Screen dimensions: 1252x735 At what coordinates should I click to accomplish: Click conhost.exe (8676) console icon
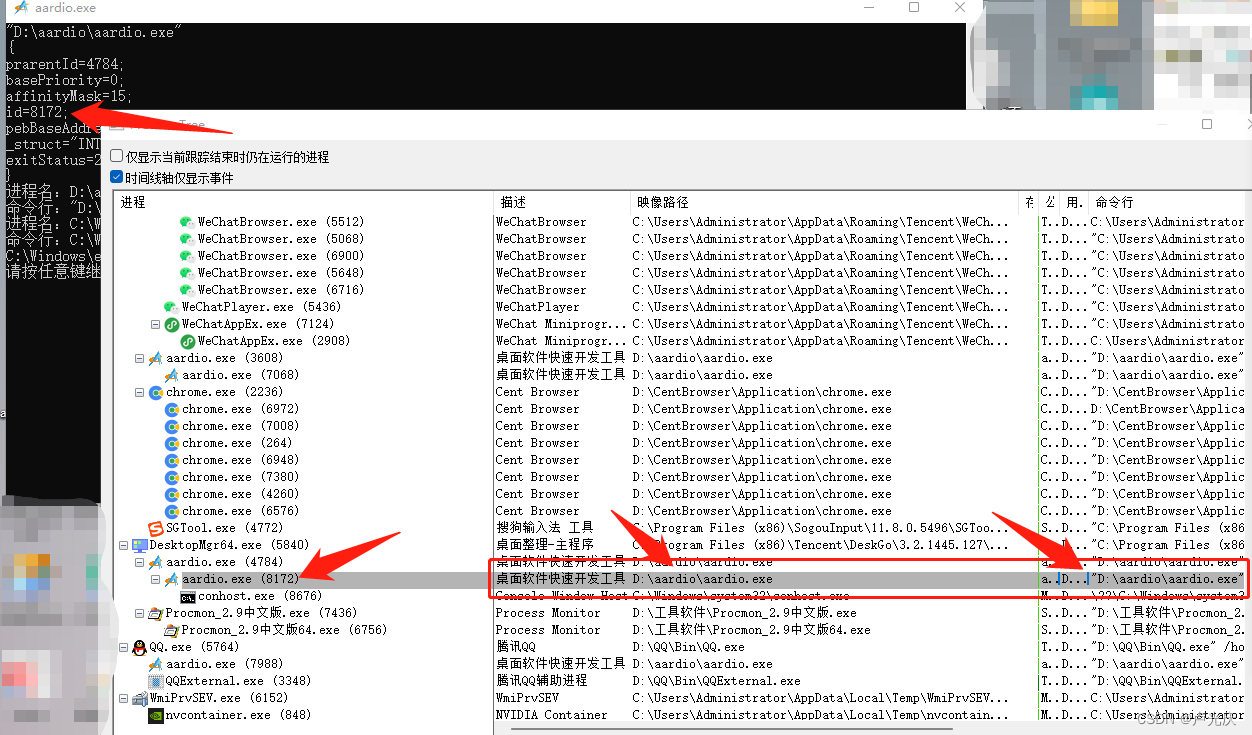click(x=188, y=596)
